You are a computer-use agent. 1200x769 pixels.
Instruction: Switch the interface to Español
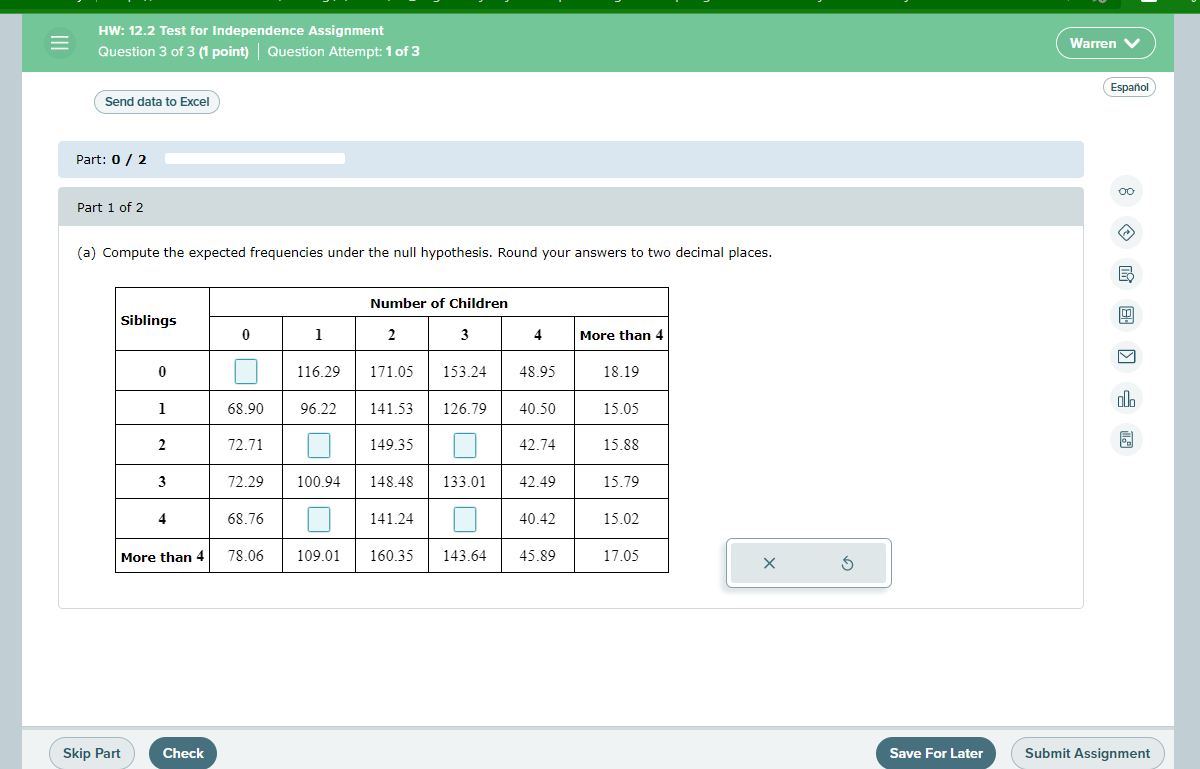pos(1129,87)
